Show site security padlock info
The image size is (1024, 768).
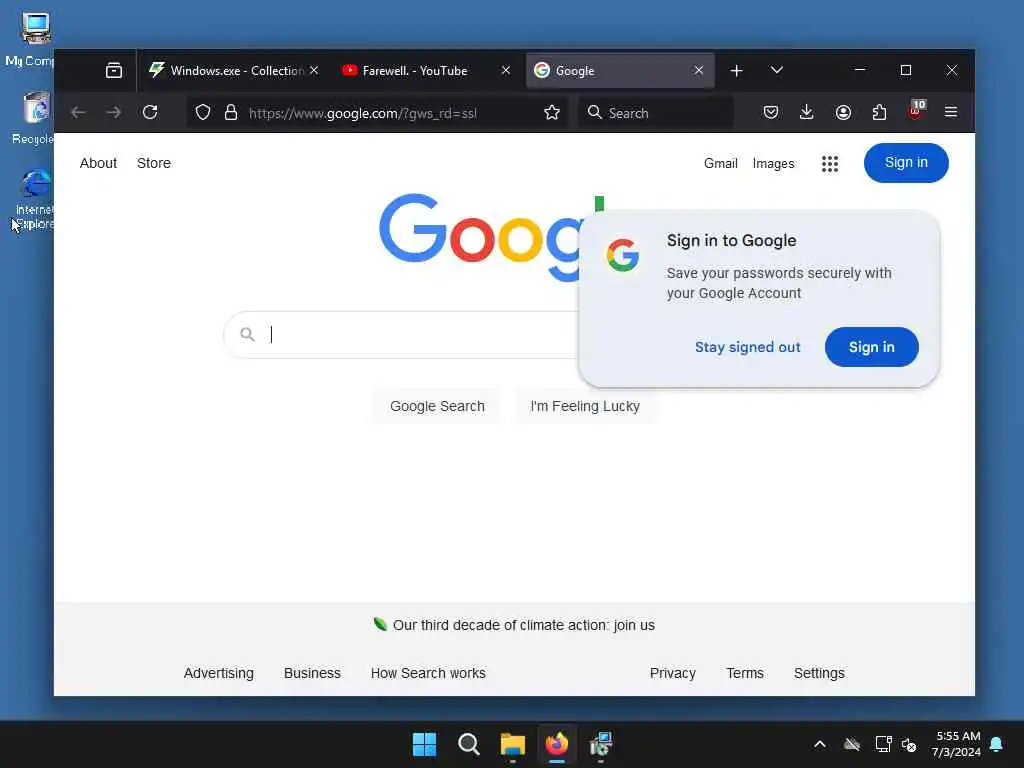click(231, 112)
